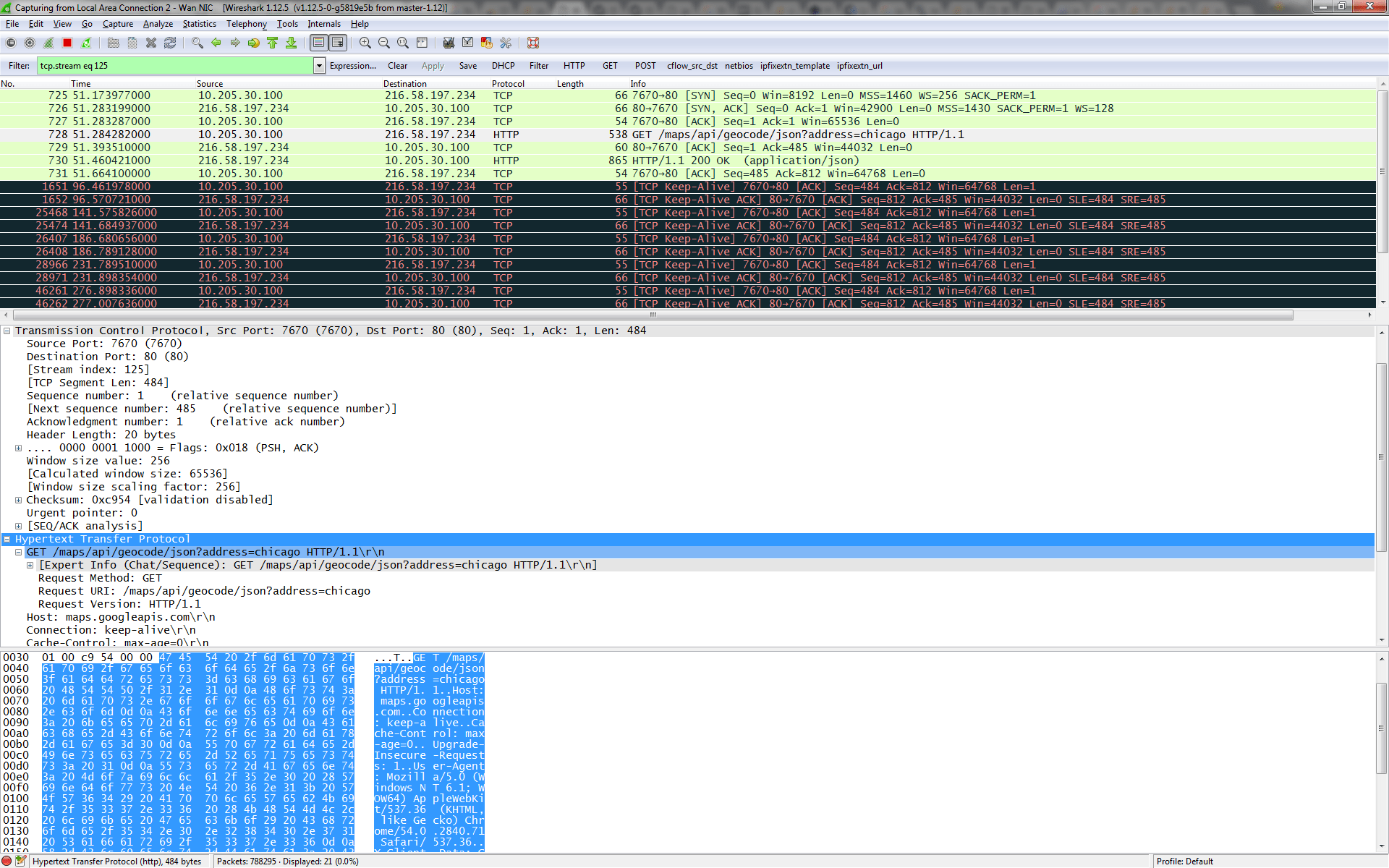This screenshot has height=868, width=1389.
Task: Go to last packet icon
Action: point(292,43)
